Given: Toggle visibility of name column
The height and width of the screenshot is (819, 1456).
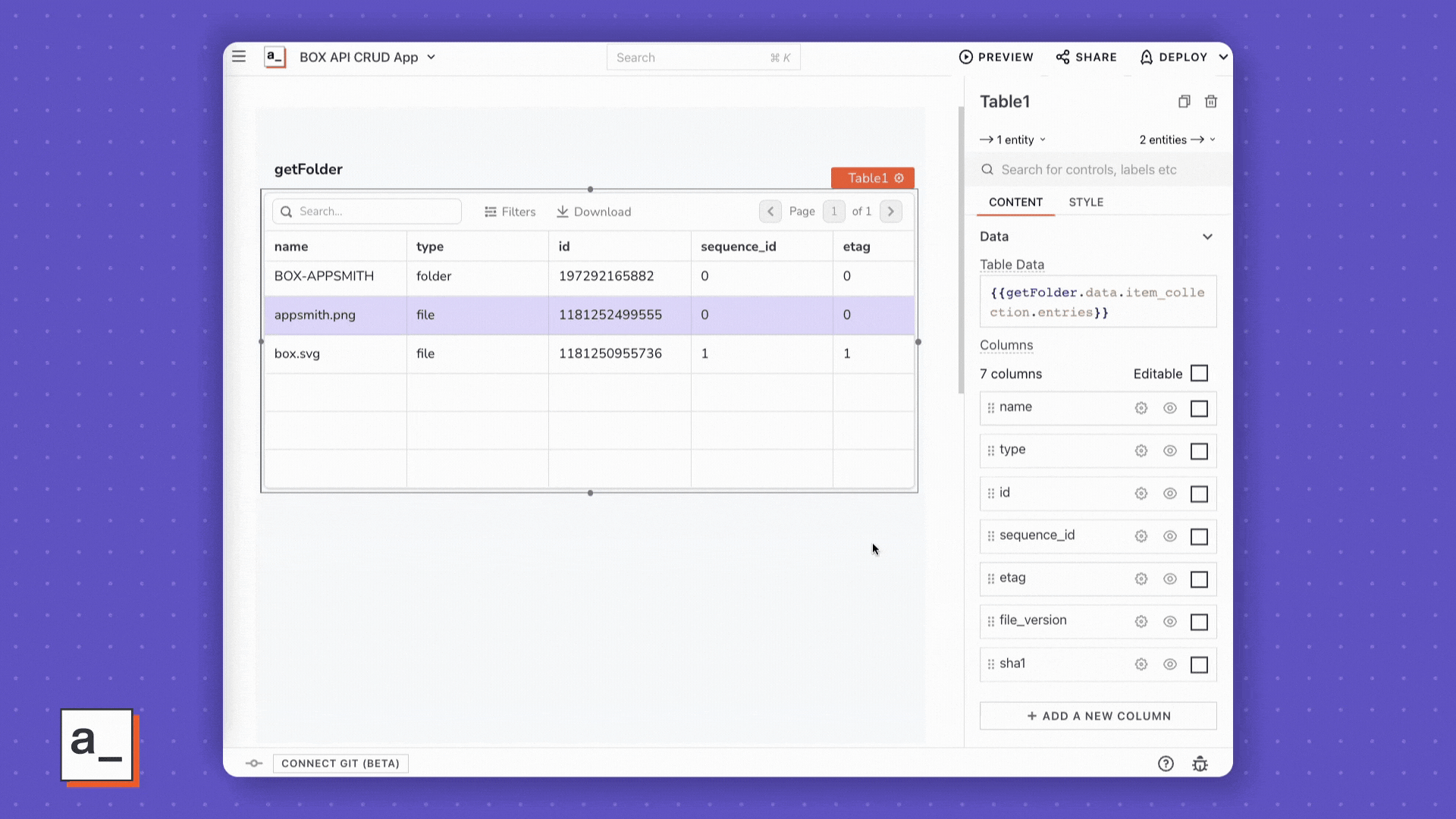Looking at the screenshot, I should [1170, 408].
